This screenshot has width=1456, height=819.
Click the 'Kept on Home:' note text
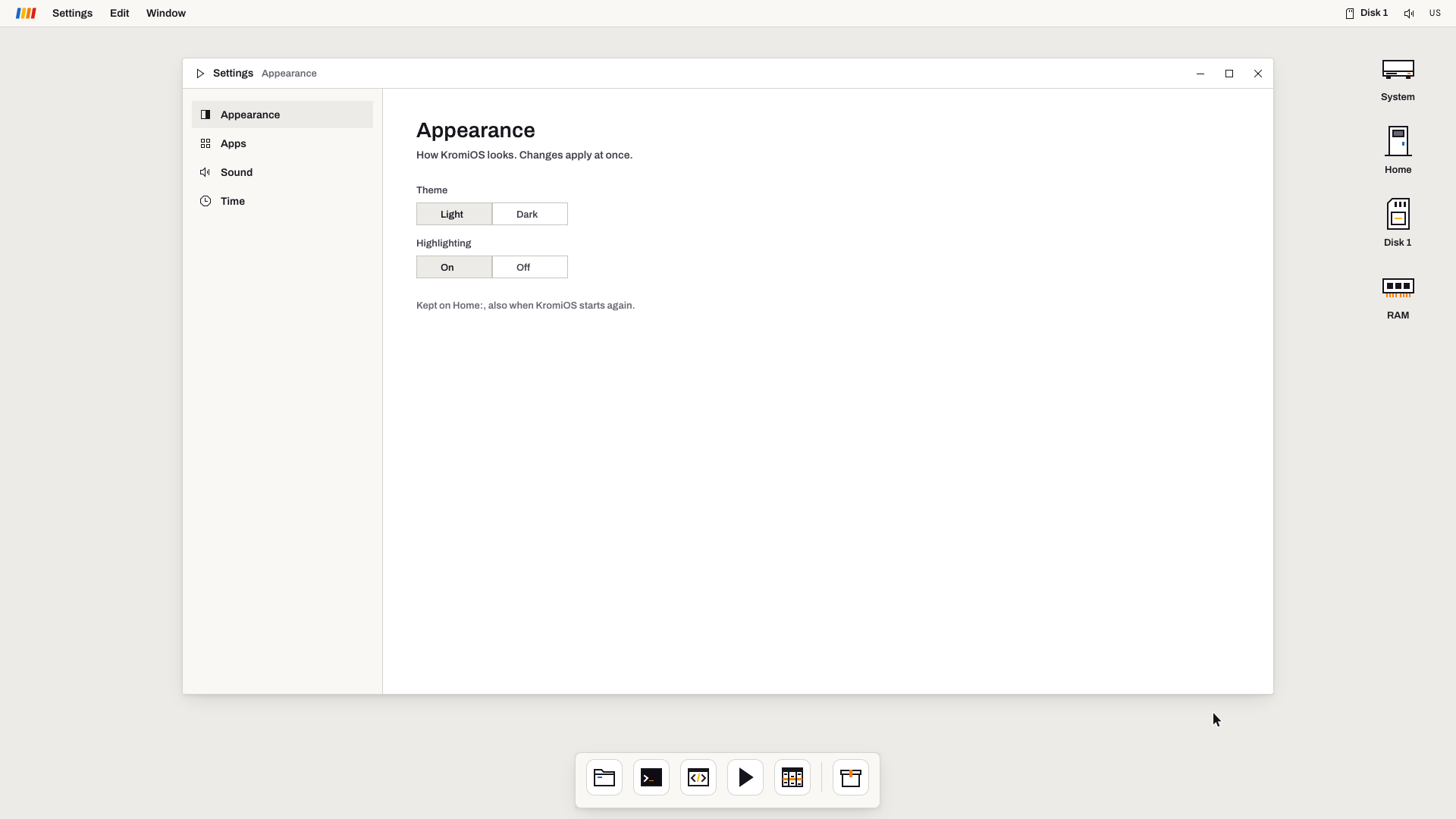[526, 306]
